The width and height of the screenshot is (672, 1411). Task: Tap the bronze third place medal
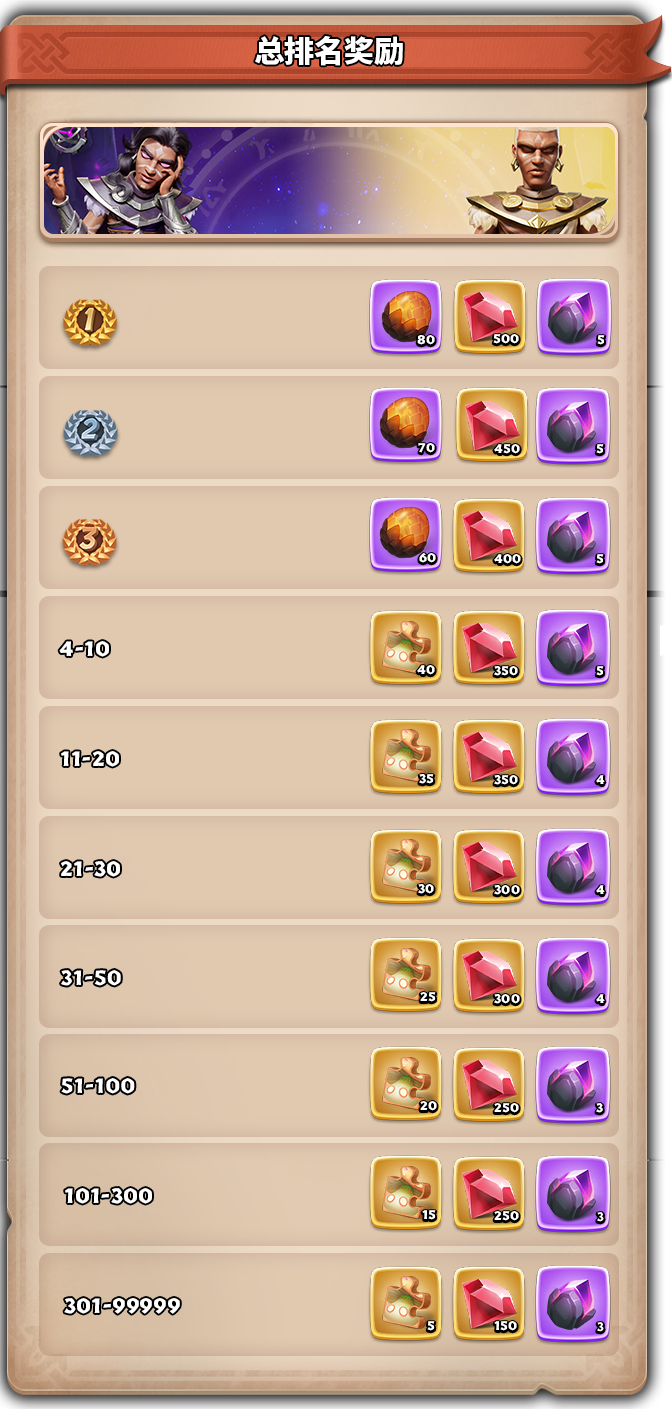(90, 542)
